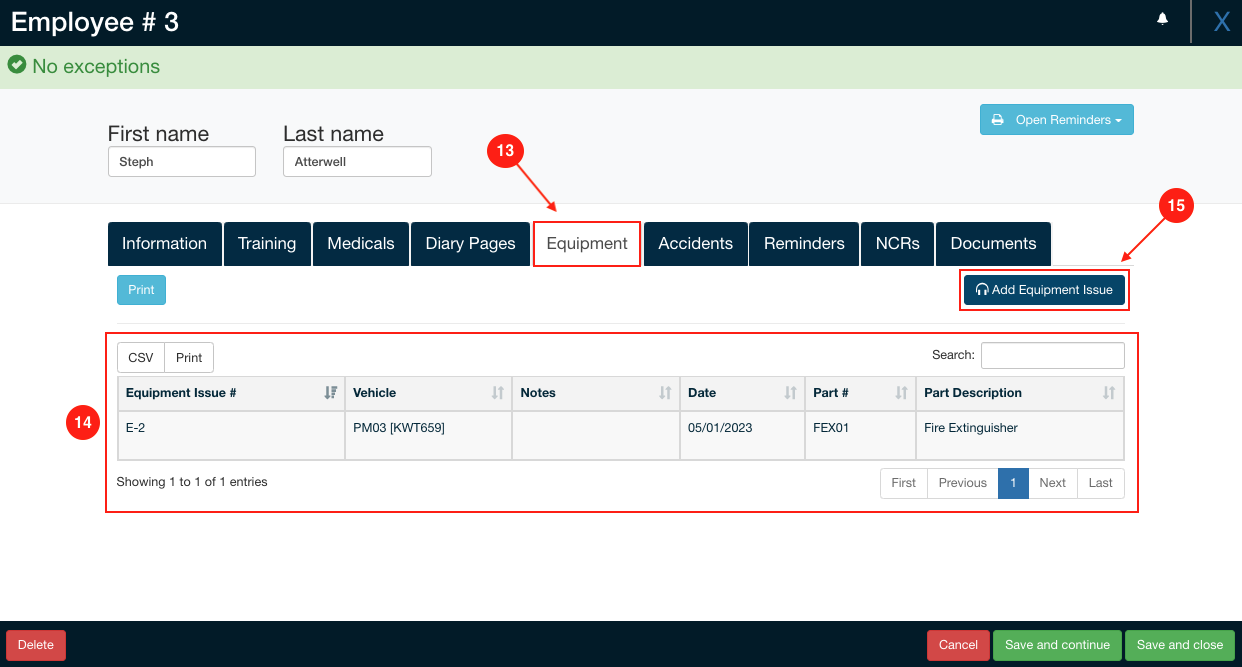1242x667 pixels.
Task: Focus the table Search field
Action: 1052,355
